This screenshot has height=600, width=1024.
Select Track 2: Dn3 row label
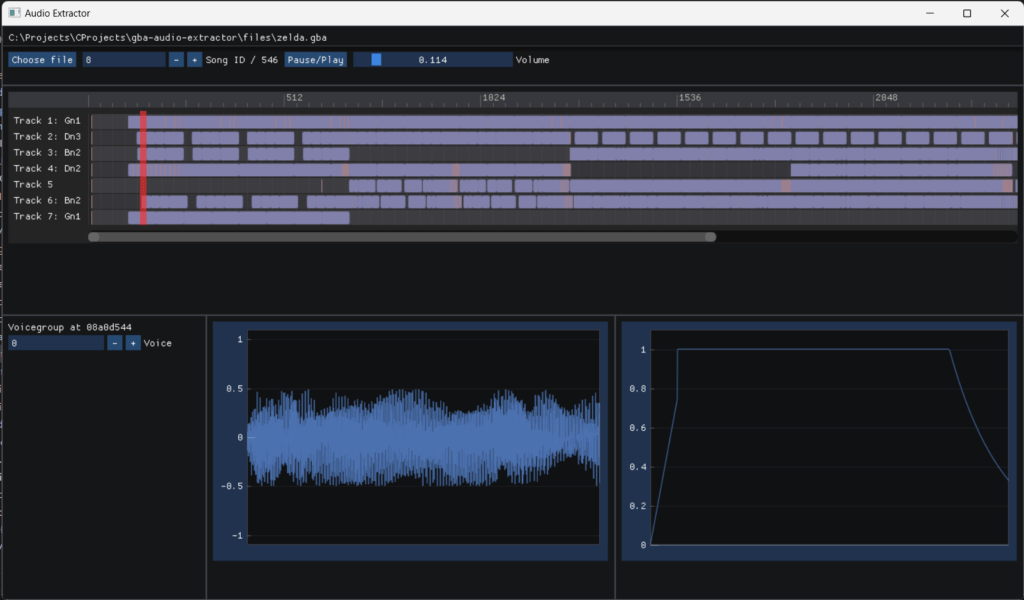pos(47,136)
